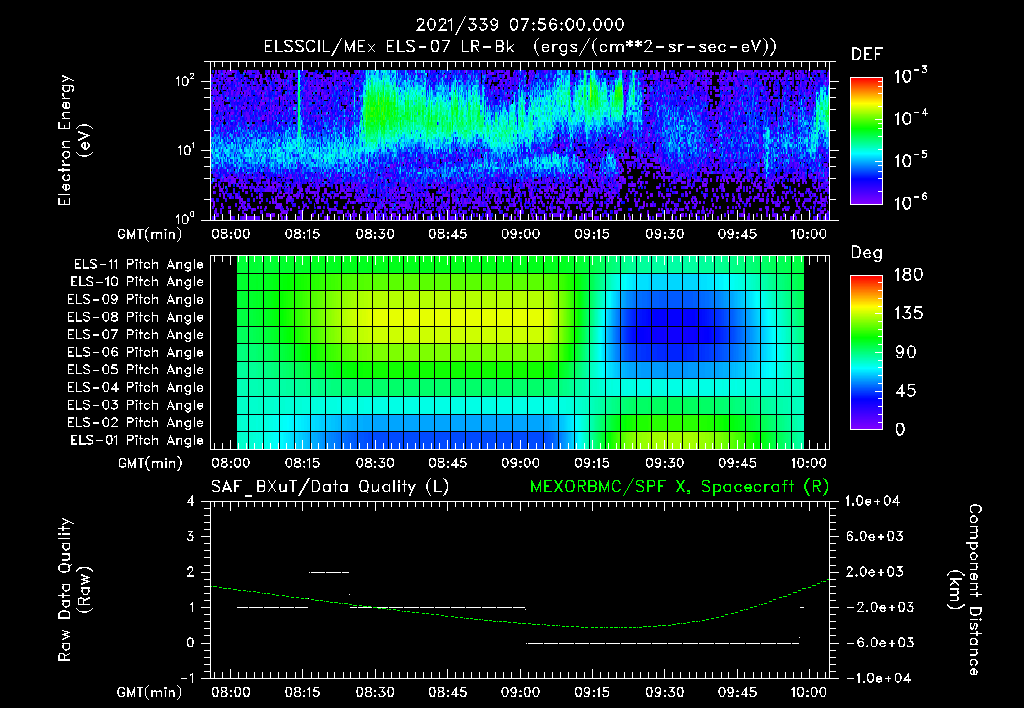Click the 4 tick on Raw Data Quality axis
Image resolution: width=1024 pixels, height=708 pixels.
tap(190, 501)
